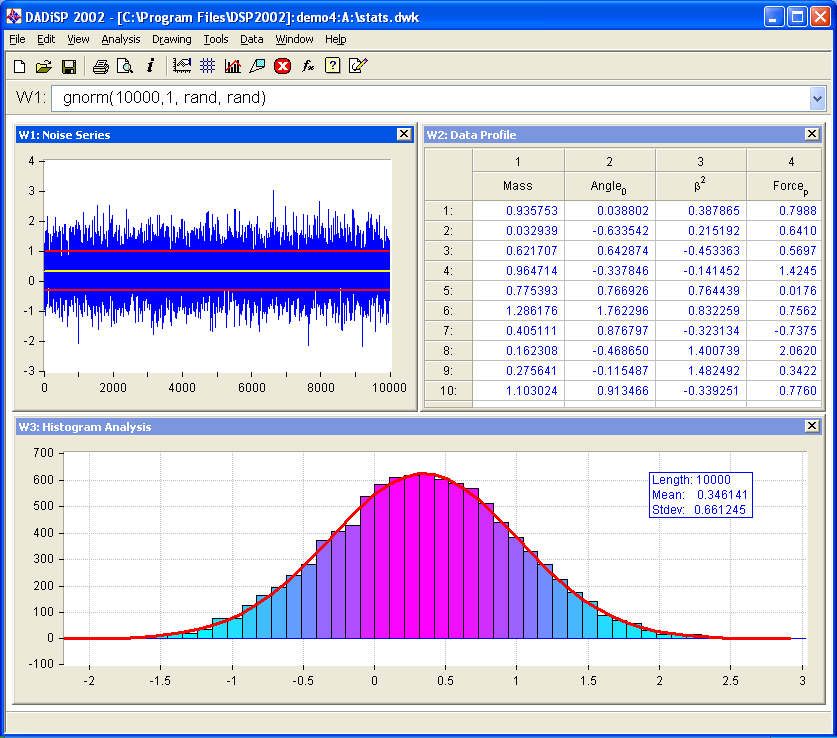The image size is (837, 738).
Task: Open the File menu
Action: 18,39
